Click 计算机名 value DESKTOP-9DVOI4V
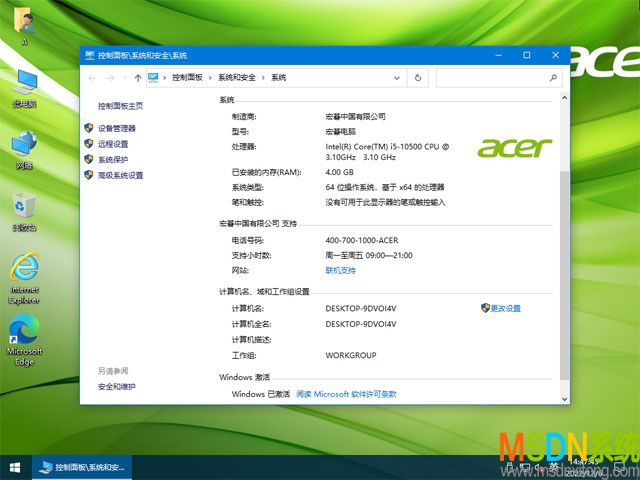Screen dimensions: 640x480 pyautogui.click(x=361, y=309)
